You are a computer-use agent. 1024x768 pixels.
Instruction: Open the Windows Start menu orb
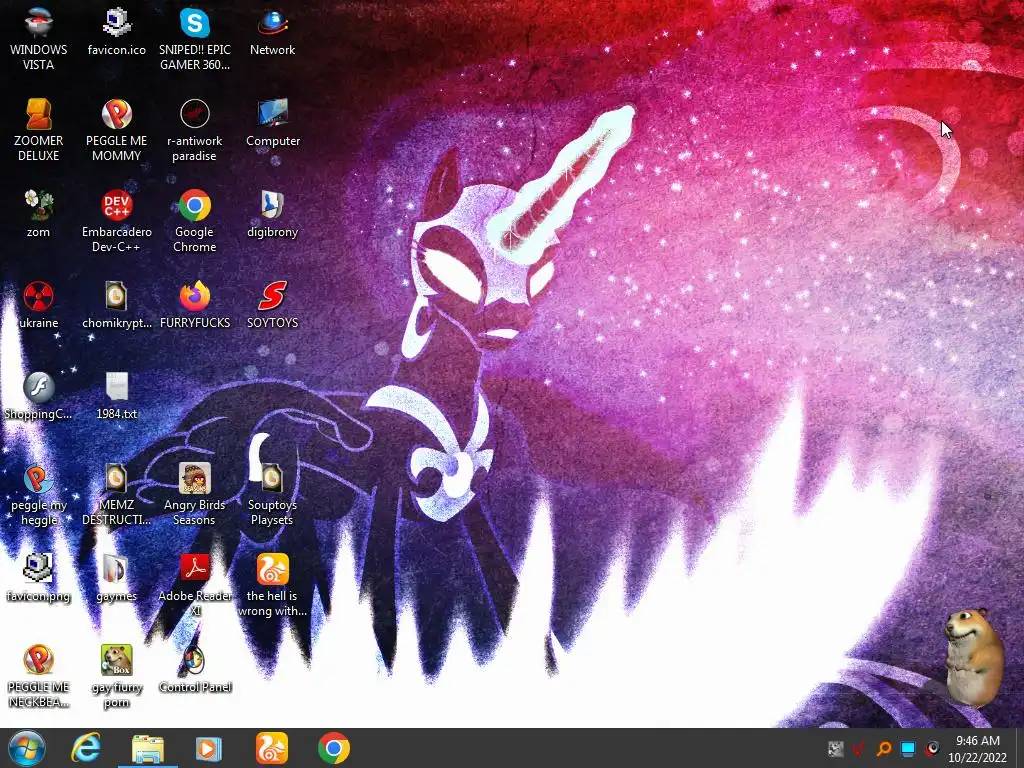[x=27, y=748]
